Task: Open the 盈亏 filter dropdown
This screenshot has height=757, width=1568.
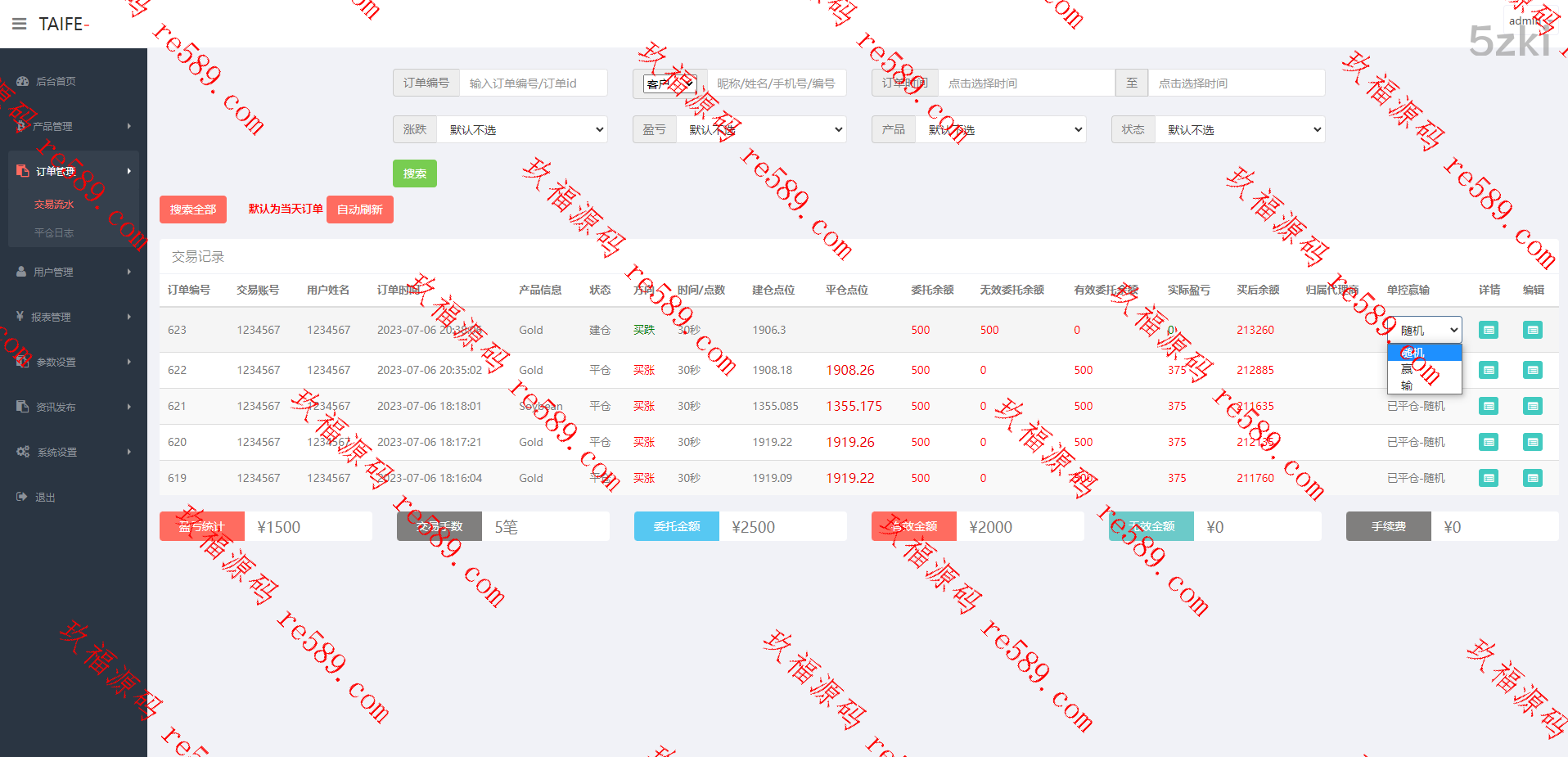Action: pos(761,129)
